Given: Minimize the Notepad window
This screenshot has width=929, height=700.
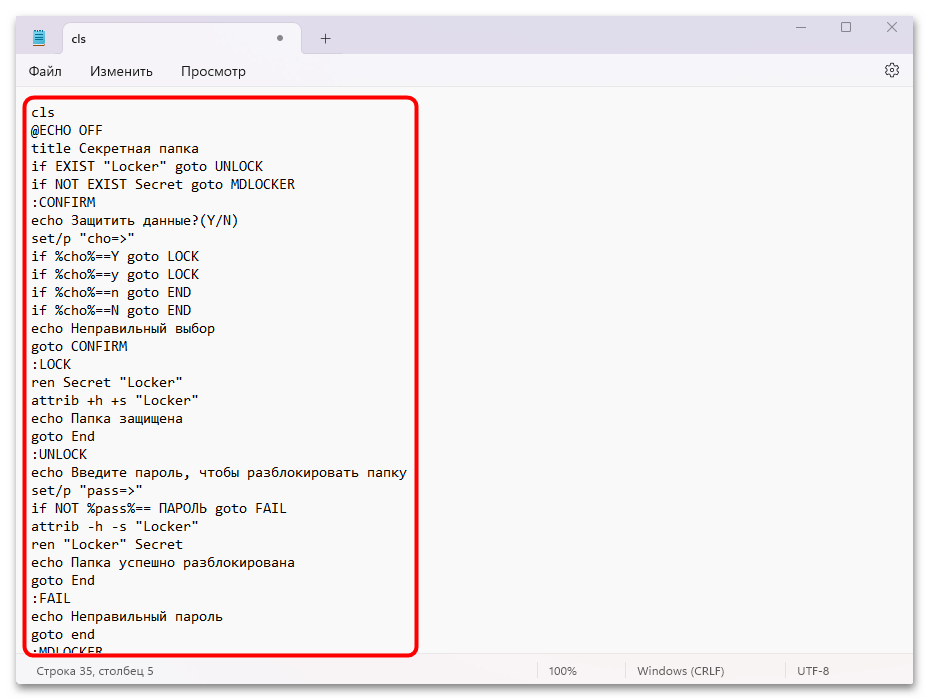Looking at the screenshot, I should click(800, 28).
